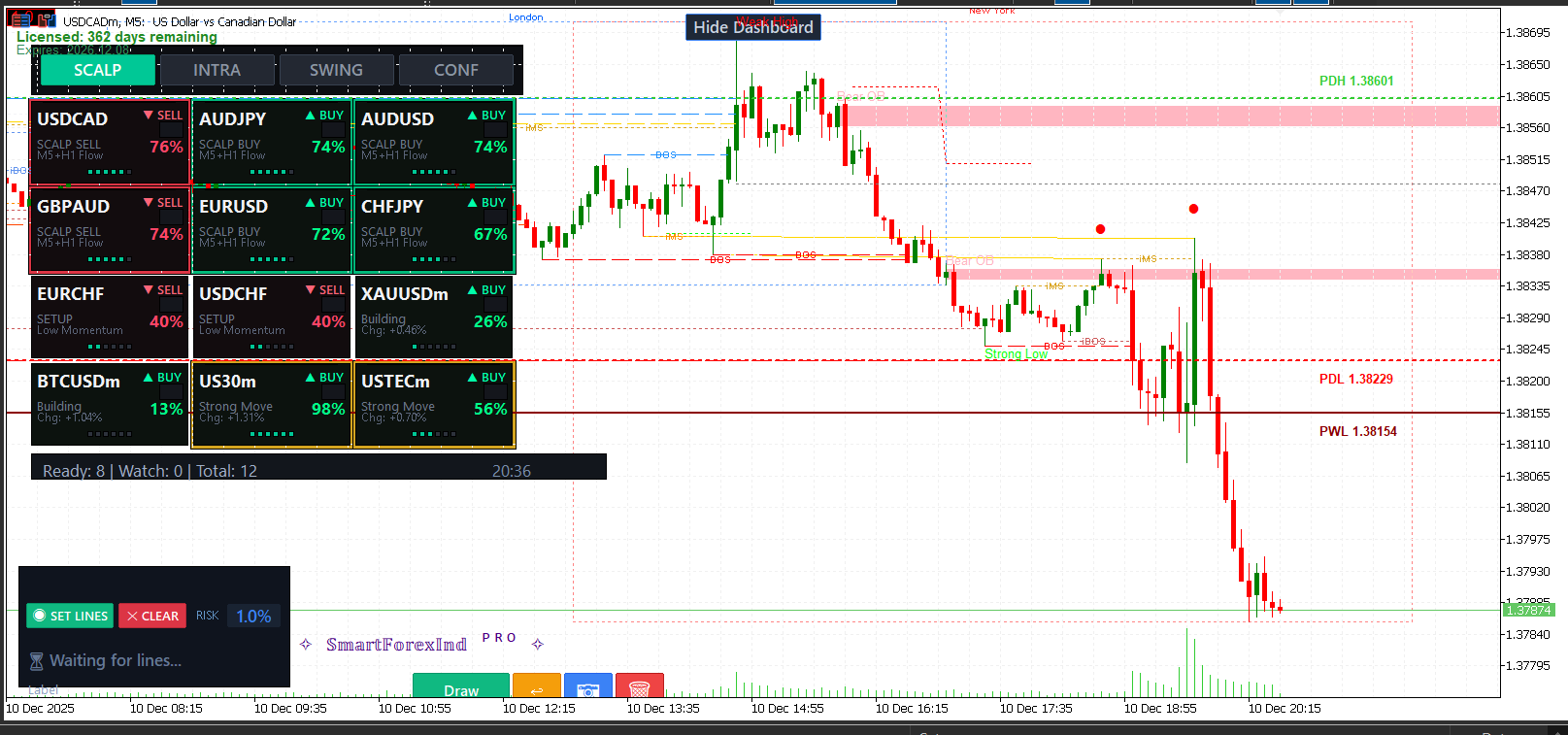Open the EURUSD signal card
1568x735 pixels.
271,229
